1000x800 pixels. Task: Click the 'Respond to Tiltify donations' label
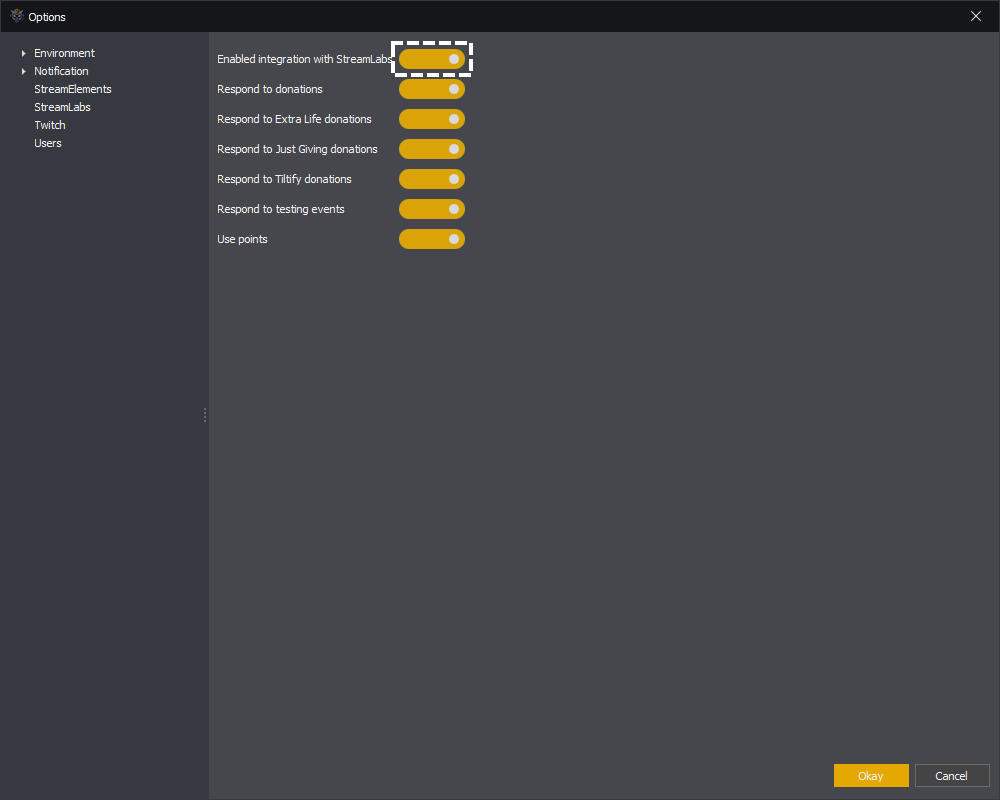point(284,179)
